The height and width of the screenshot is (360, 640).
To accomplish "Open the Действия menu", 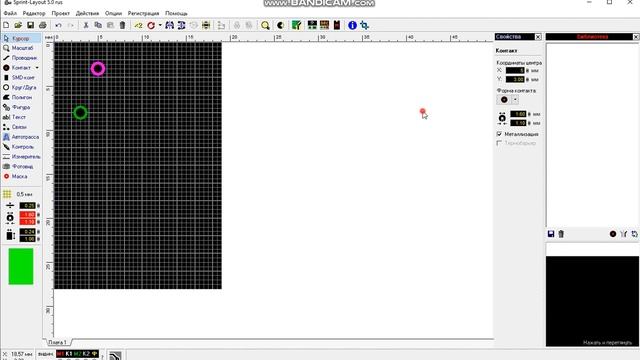I will 87,13.
